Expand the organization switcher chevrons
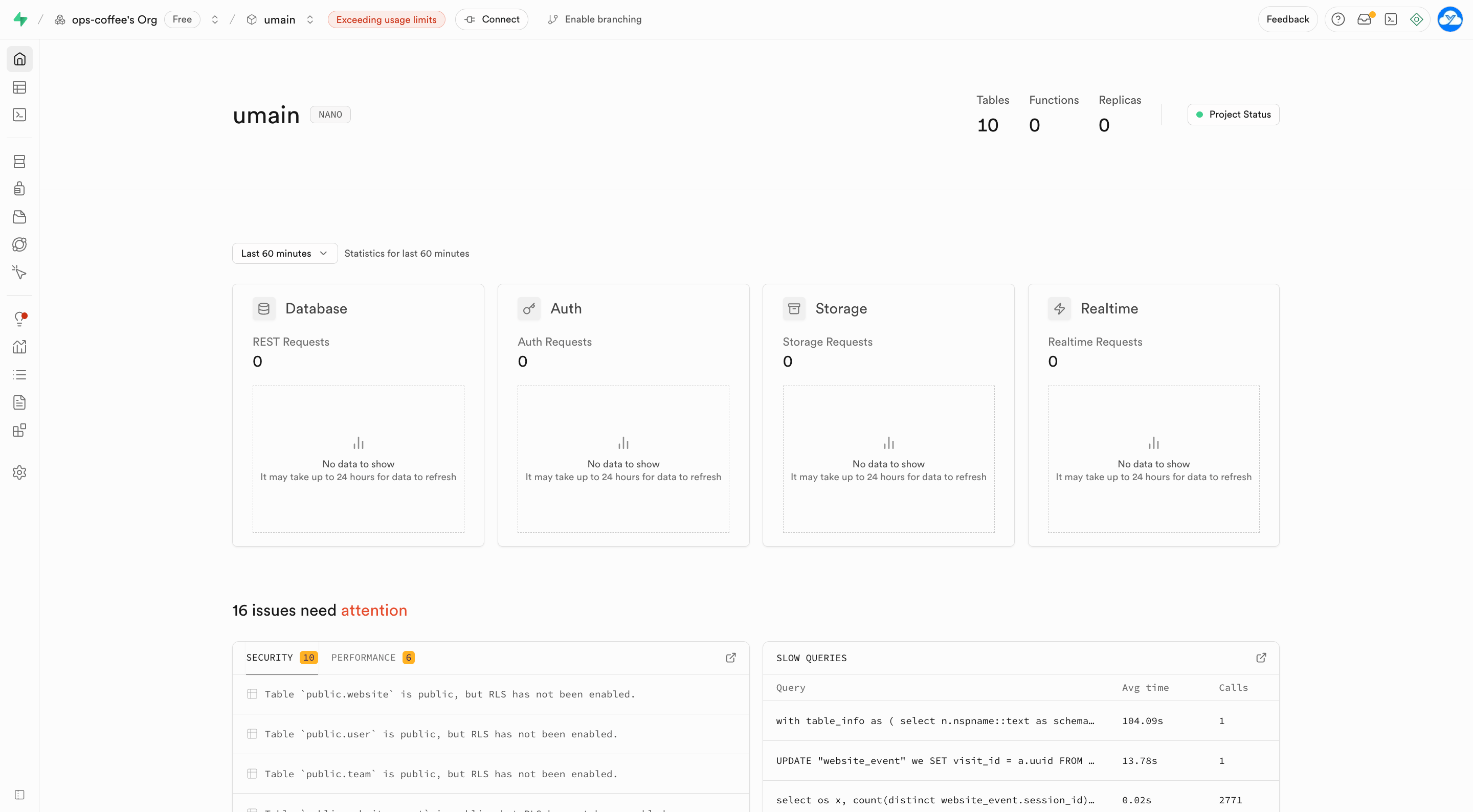This screenshot has width=1473, height=812. (215, 19)
